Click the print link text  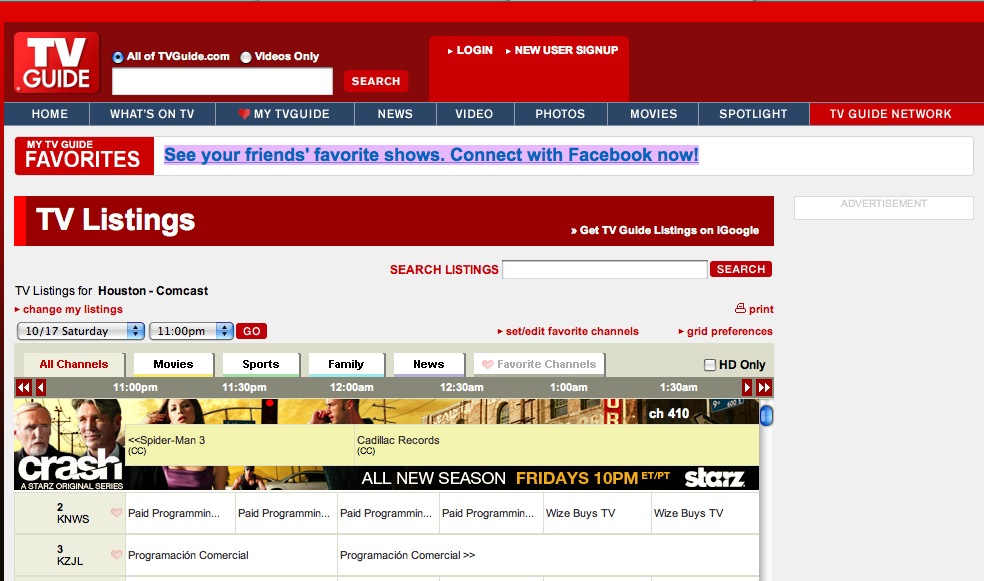pyautogui.click(x=761, y=309)
